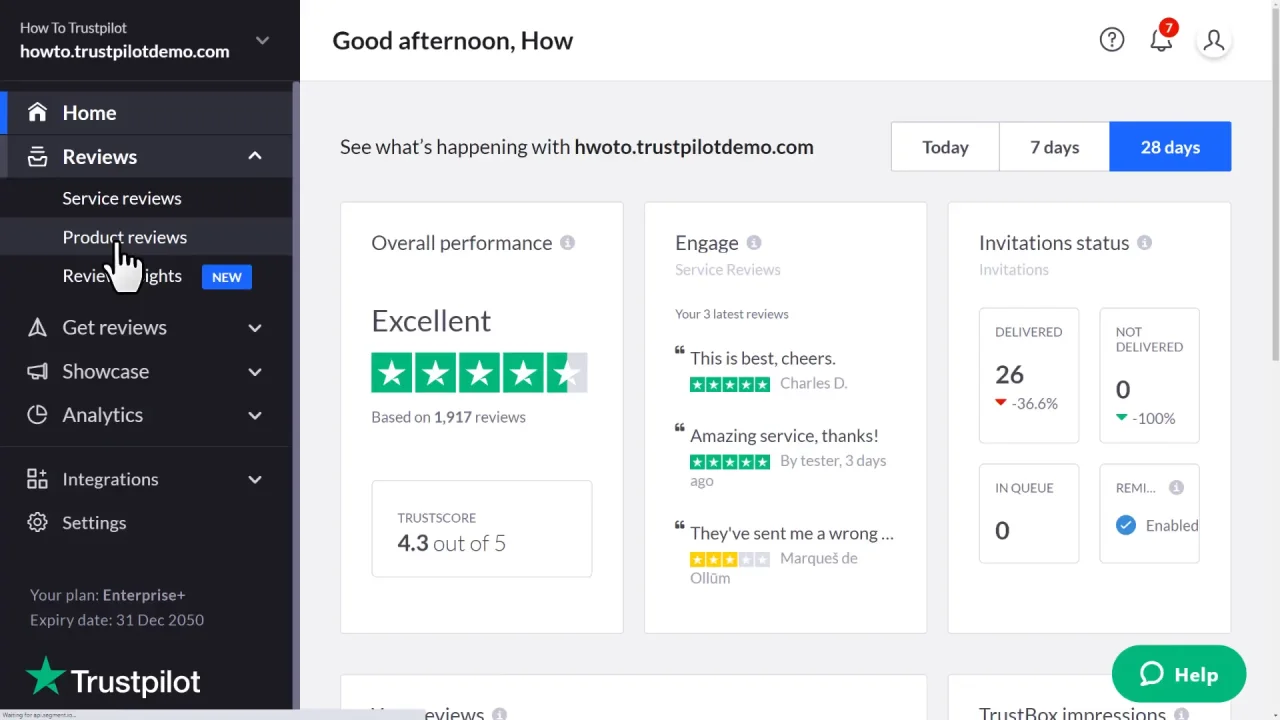Viewport: 1280px width, 720px height.
Task: Open the notifications bell
Action: pyautogui.click(x=1161, y=41)
